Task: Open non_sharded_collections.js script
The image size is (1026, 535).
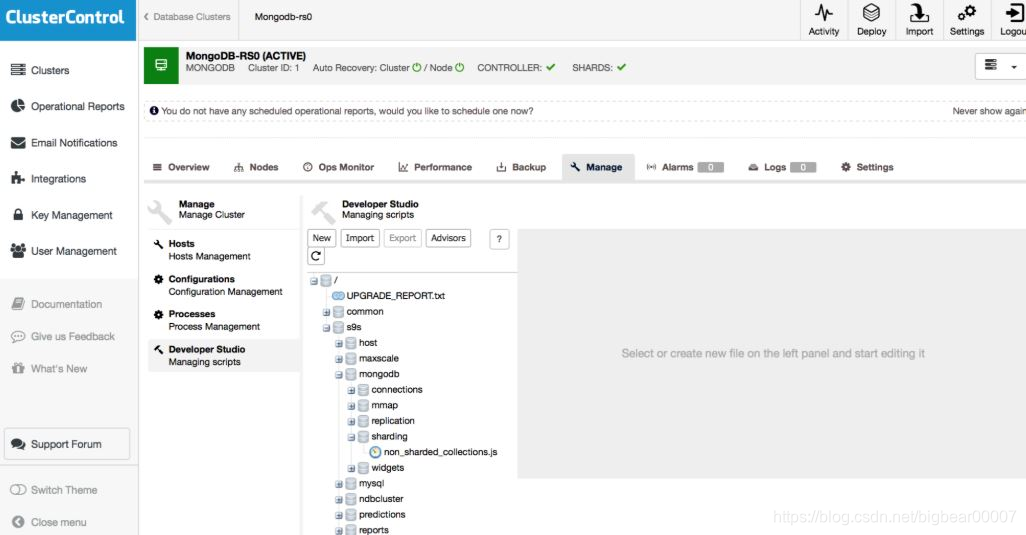Action: 440,452
